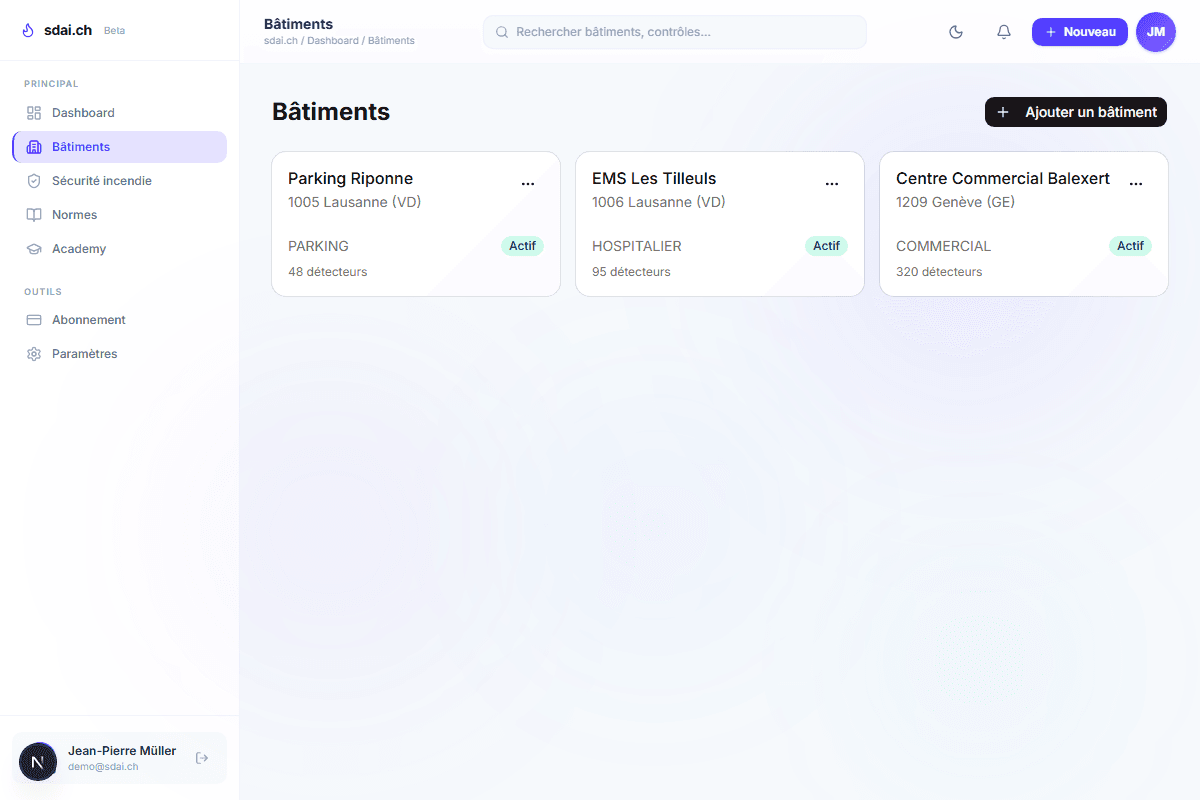Open the Parking Riponne card options menu
This screenshot has height=800, width=1200.
528,182
